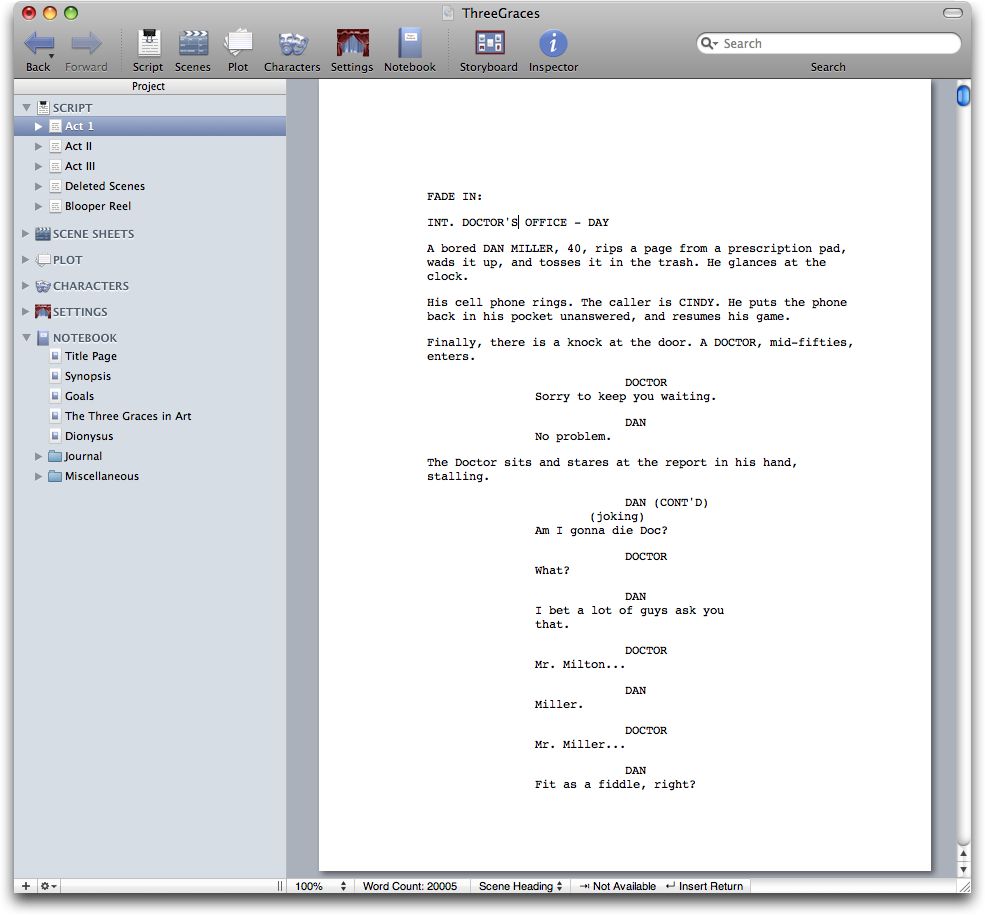The image size is (985, 916).
Task: Open the Characters masks toolbar icon
Action: pyautogui.click(x=292, y=44)
